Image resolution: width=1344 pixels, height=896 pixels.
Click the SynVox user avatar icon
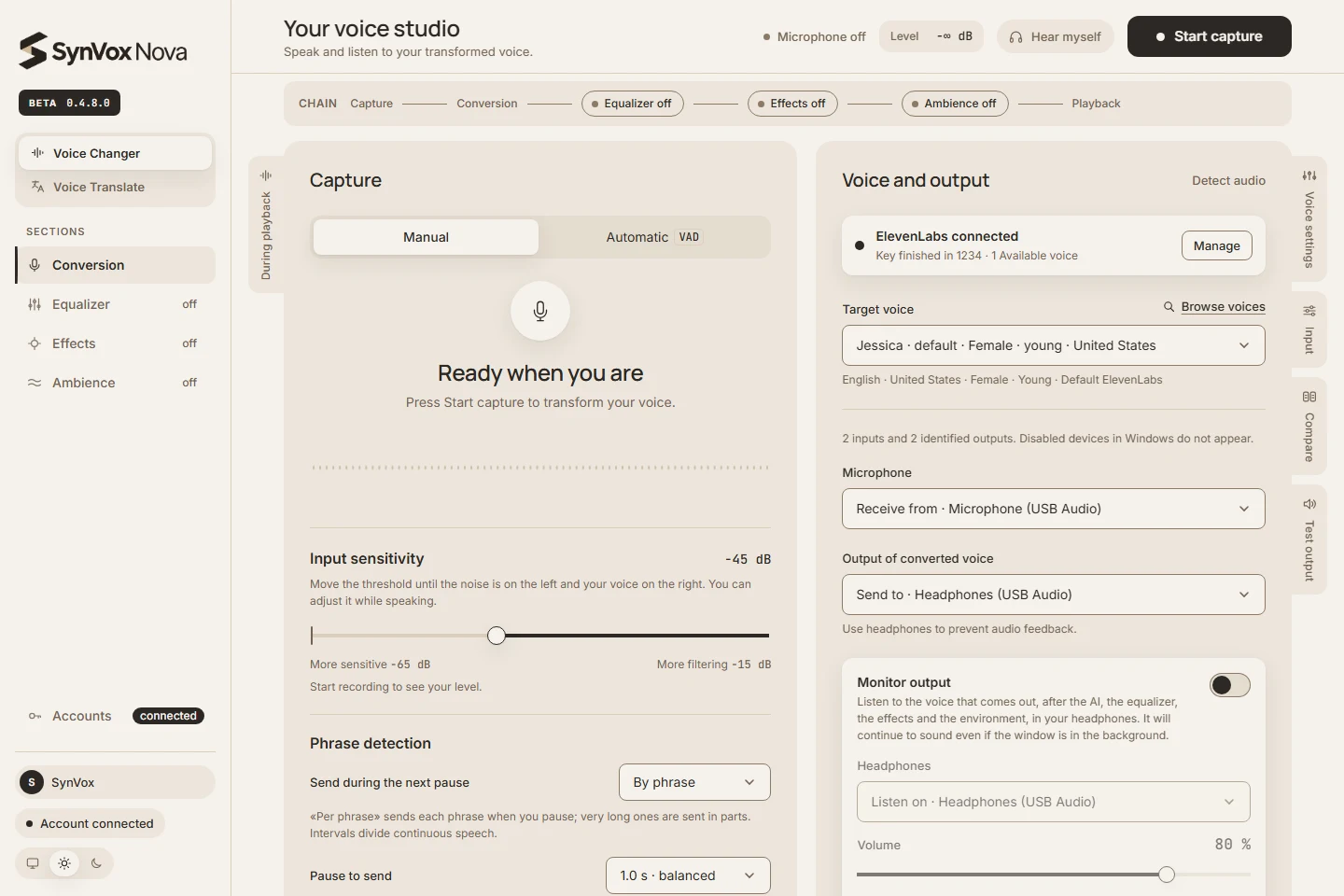coord(32,782)
